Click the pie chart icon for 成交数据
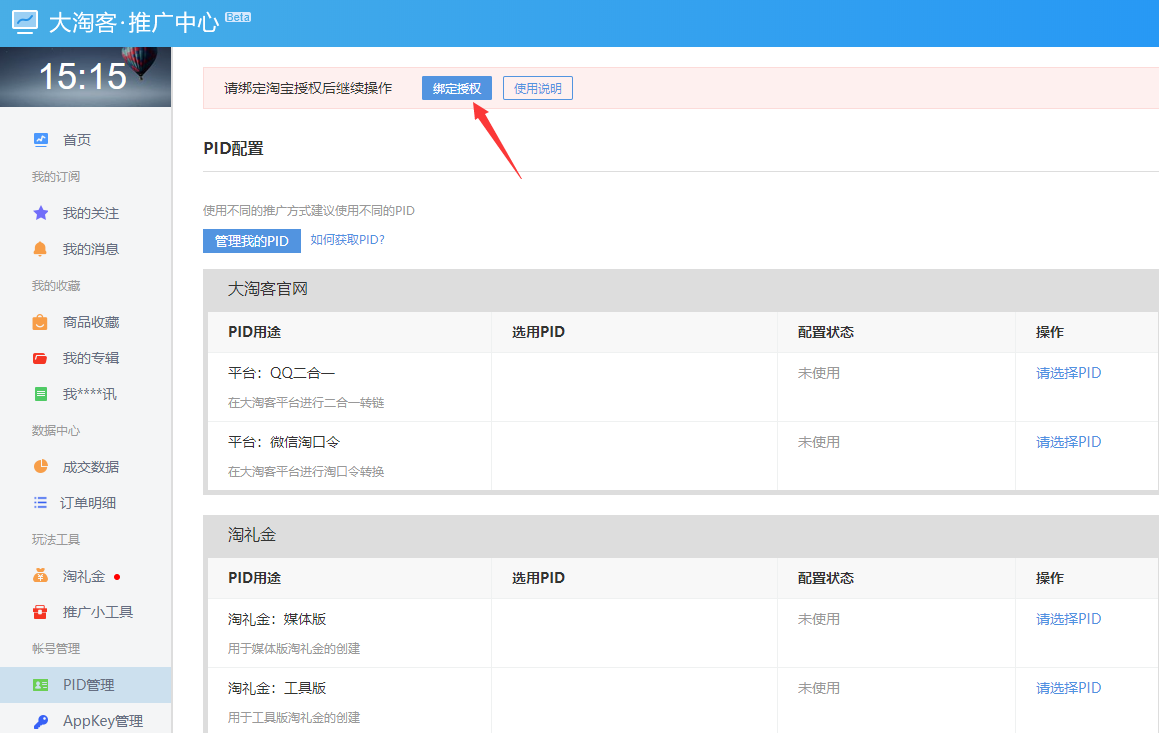The height and width of the screenshot is (733, 1159). point(40,467)
